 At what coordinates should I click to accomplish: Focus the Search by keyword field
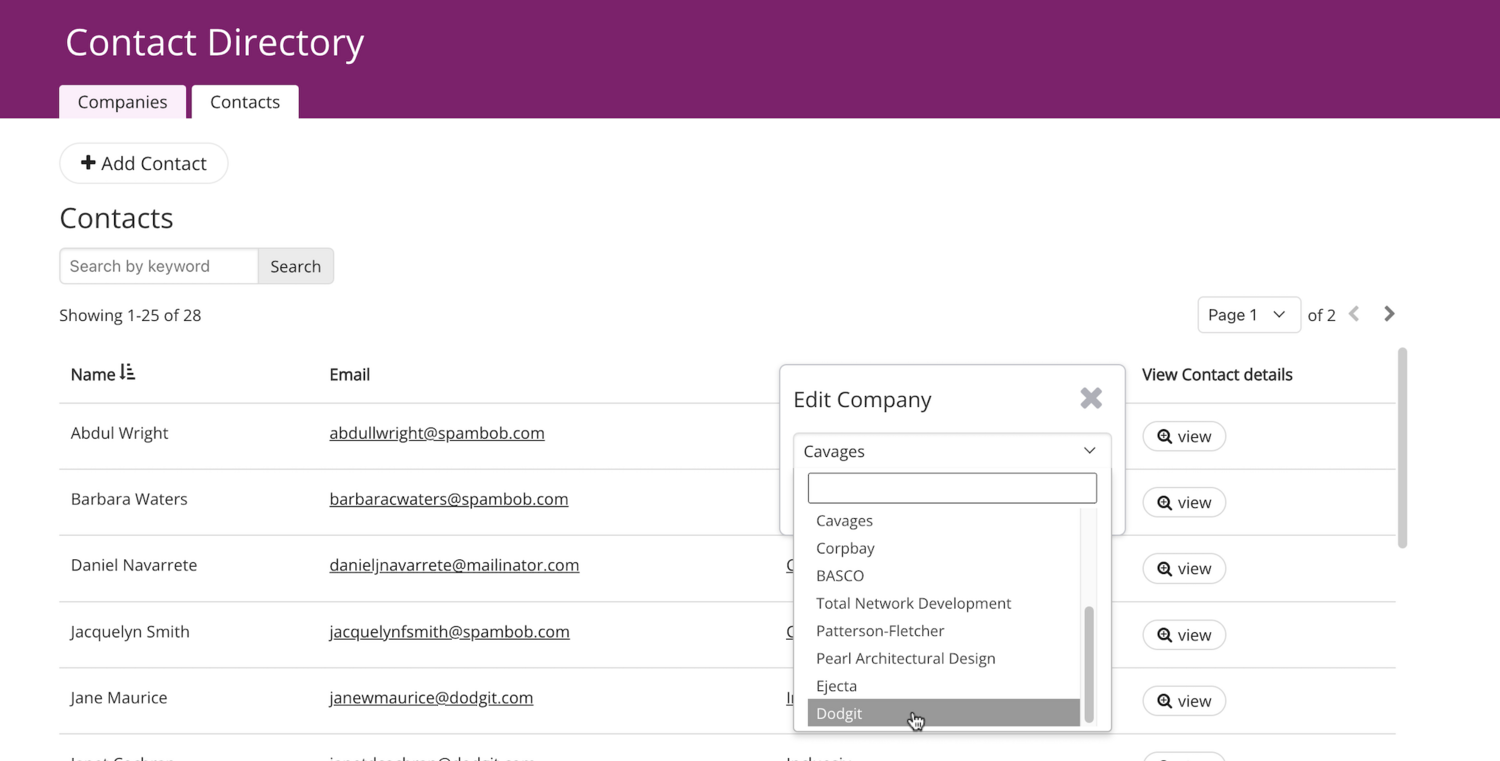click(159, 266)
